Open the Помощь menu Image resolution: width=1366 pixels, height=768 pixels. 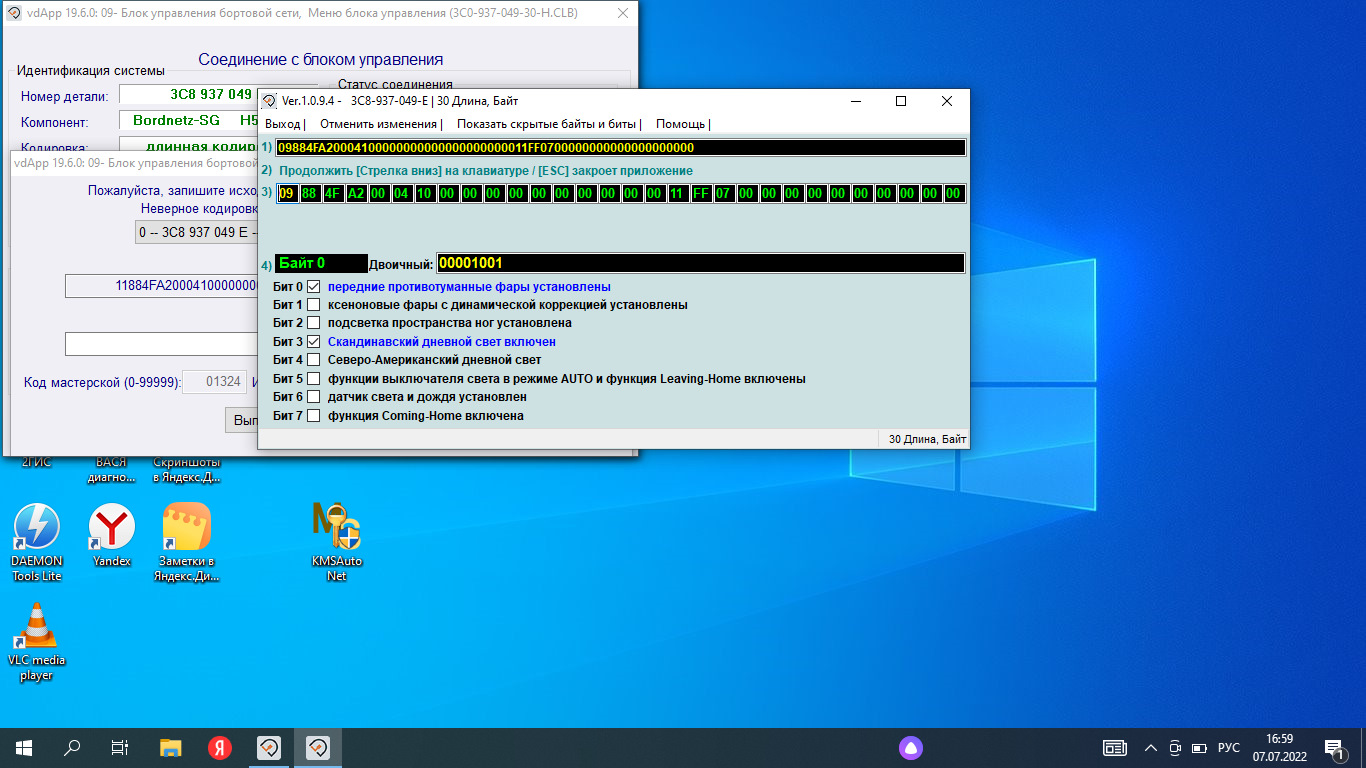pyautogui.click(x=680, y=124)
